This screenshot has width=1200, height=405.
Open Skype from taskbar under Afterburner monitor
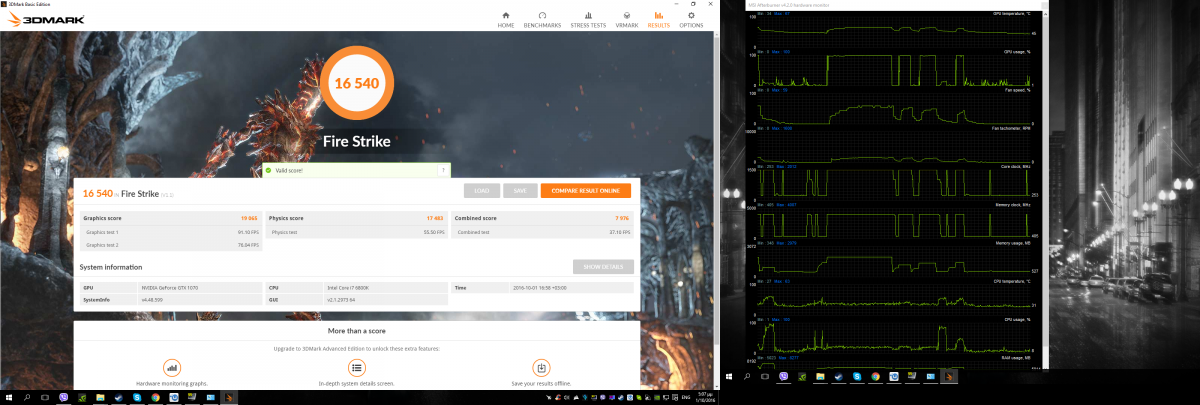tap(857, 377)
